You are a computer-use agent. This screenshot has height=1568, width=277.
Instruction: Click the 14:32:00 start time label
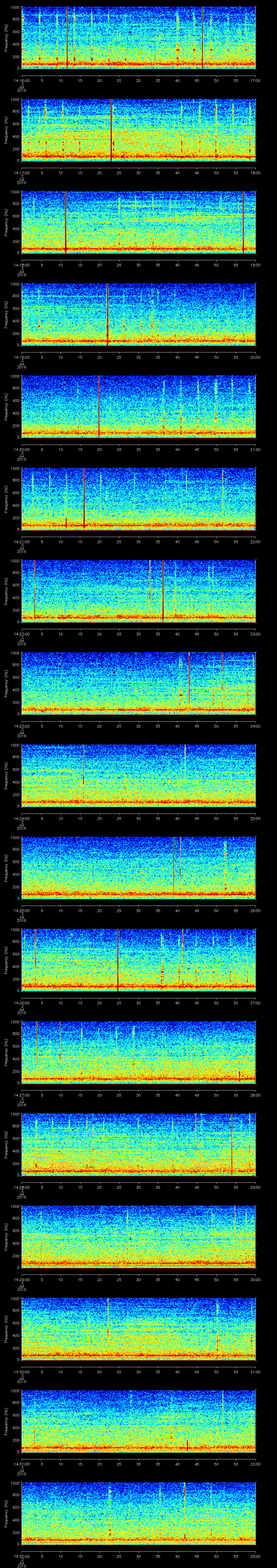(x=21, y=1556)
